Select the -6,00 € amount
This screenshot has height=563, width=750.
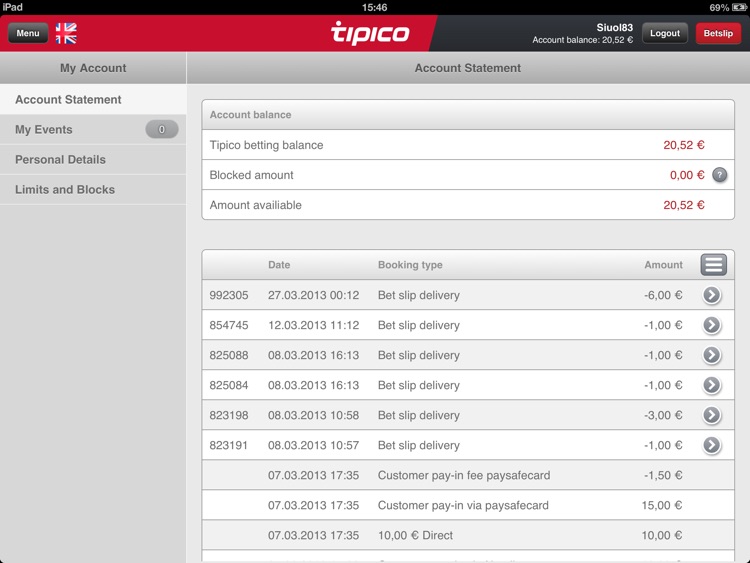(663, 295)
